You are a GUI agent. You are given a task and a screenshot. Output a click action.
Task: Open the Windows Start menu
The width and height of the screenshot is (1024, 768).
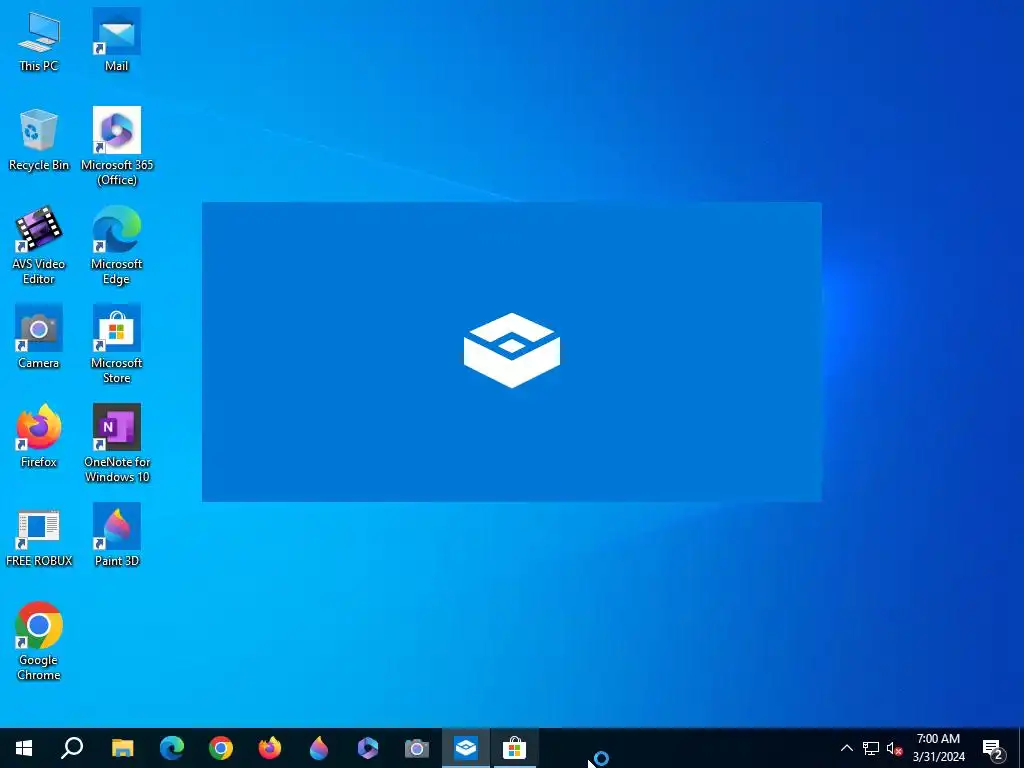[x=24, y=748]
